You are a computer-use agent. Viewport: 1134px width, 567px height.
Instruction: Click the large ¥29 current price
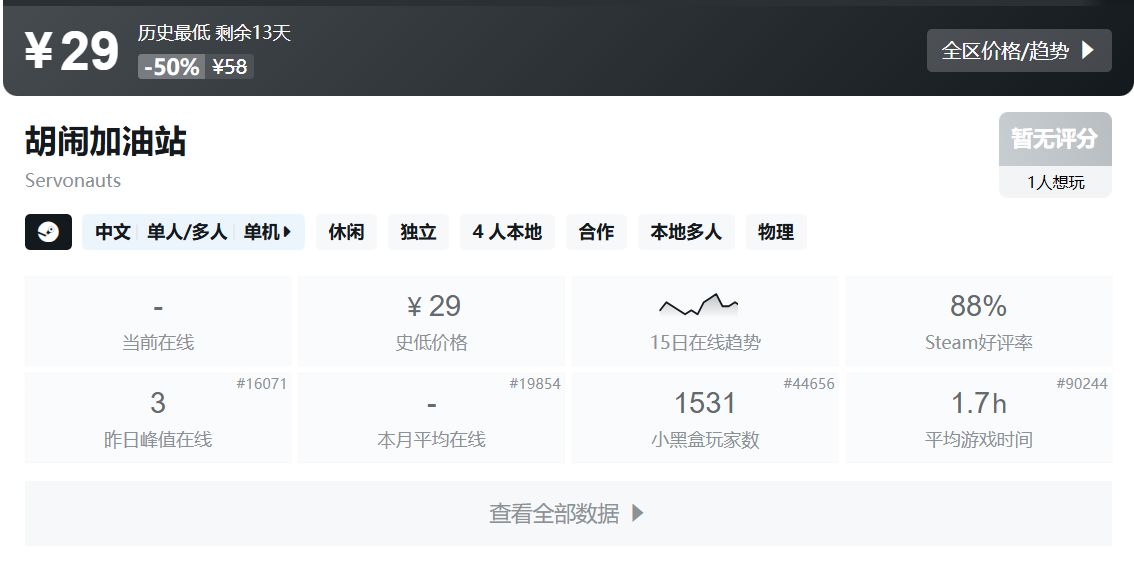coord(72,51)
